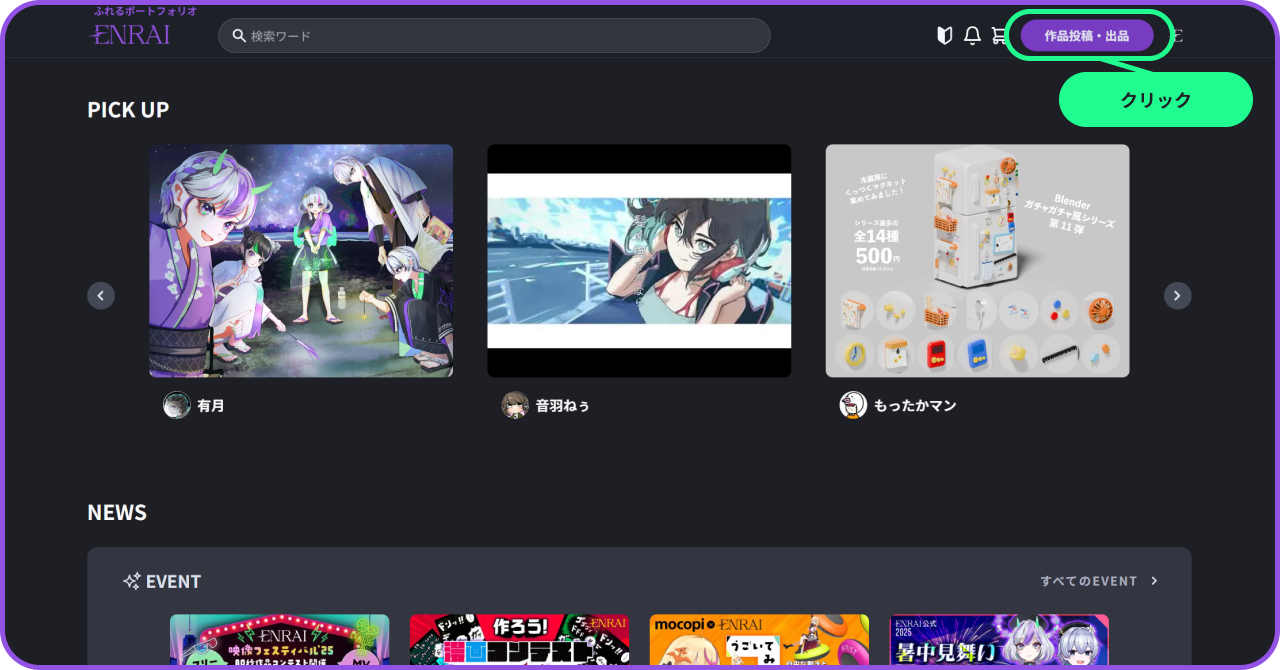The height and width of the screenshot is (670, 1280).
Task: Show previous PICK UP items with left arrow
Action: (101, 295)
